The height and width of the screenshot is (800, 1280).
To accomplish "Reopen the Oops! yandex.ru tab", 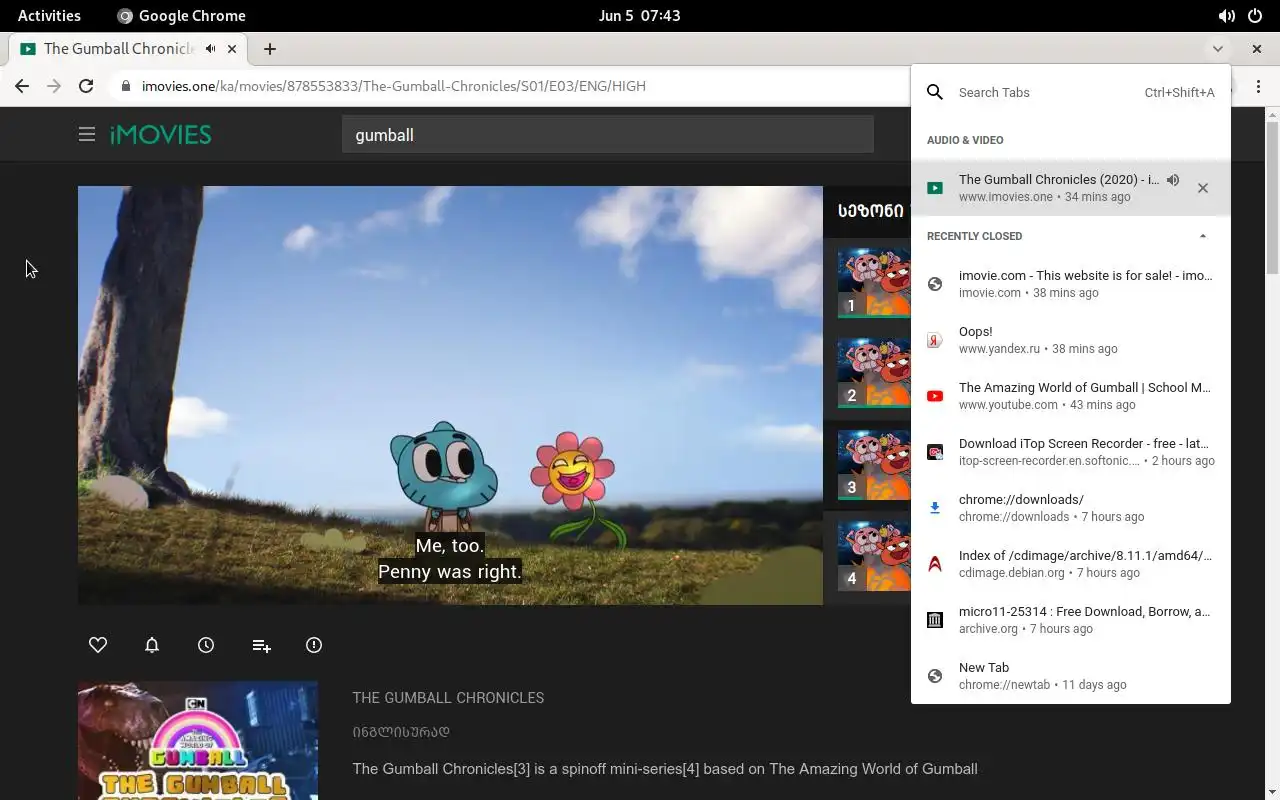I will tap(1071, 339).
